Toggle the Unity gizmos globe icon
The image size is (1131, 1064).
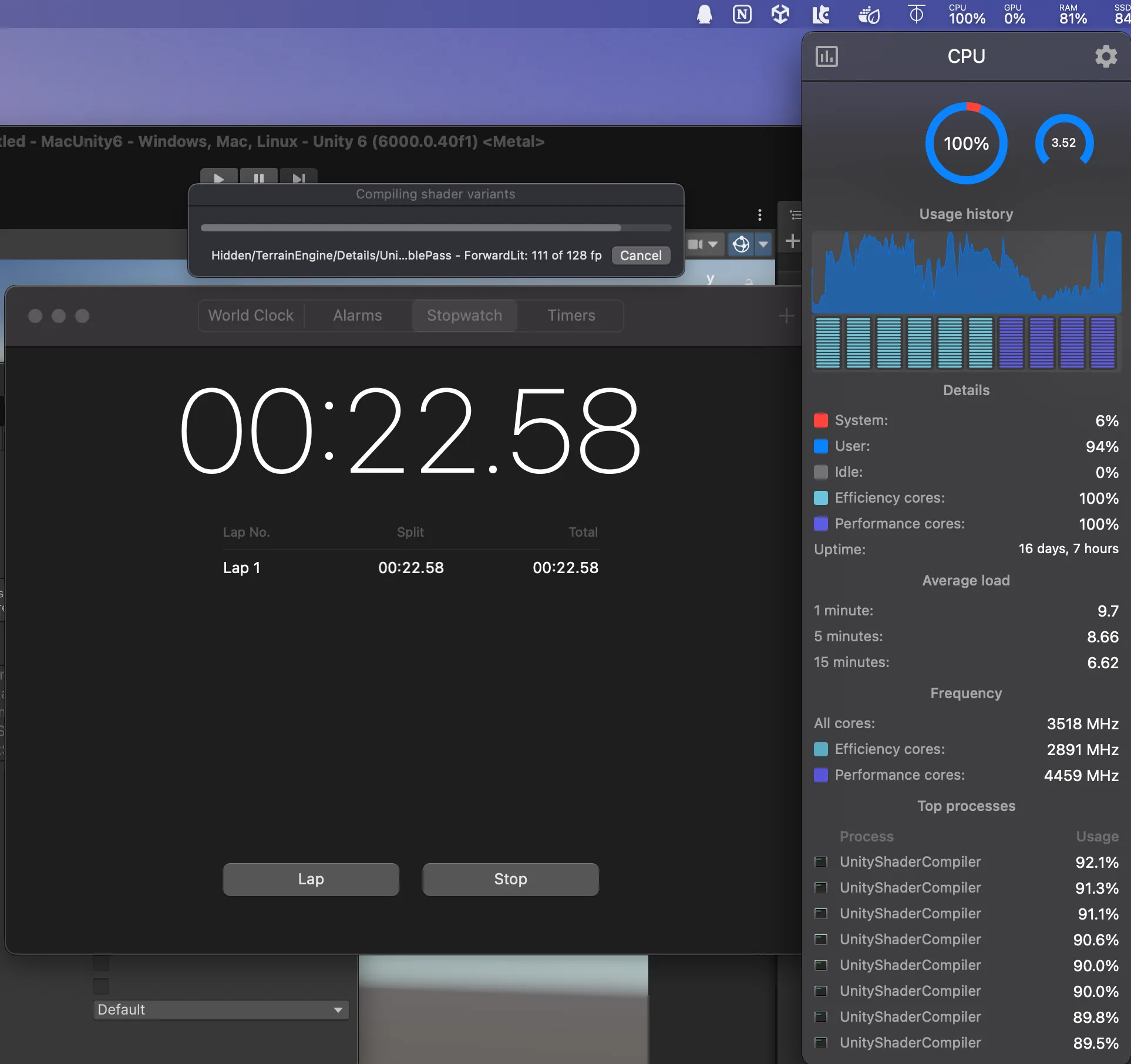pos(741,244)
